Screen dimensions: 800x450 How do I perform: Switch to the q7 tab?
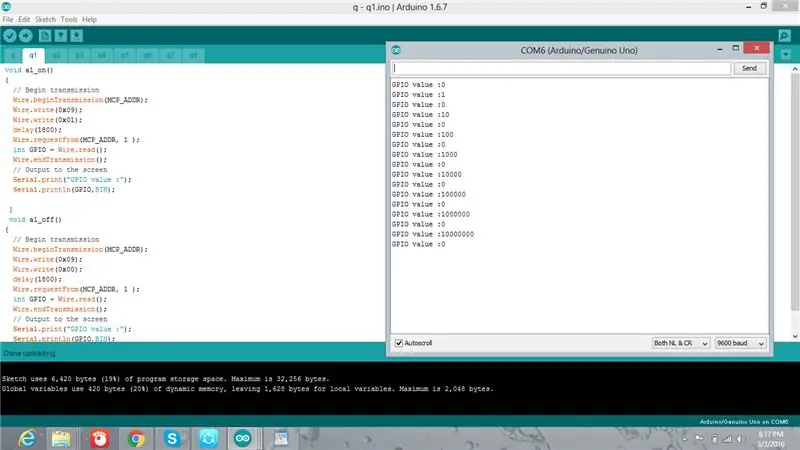click(x=170, y=55)
